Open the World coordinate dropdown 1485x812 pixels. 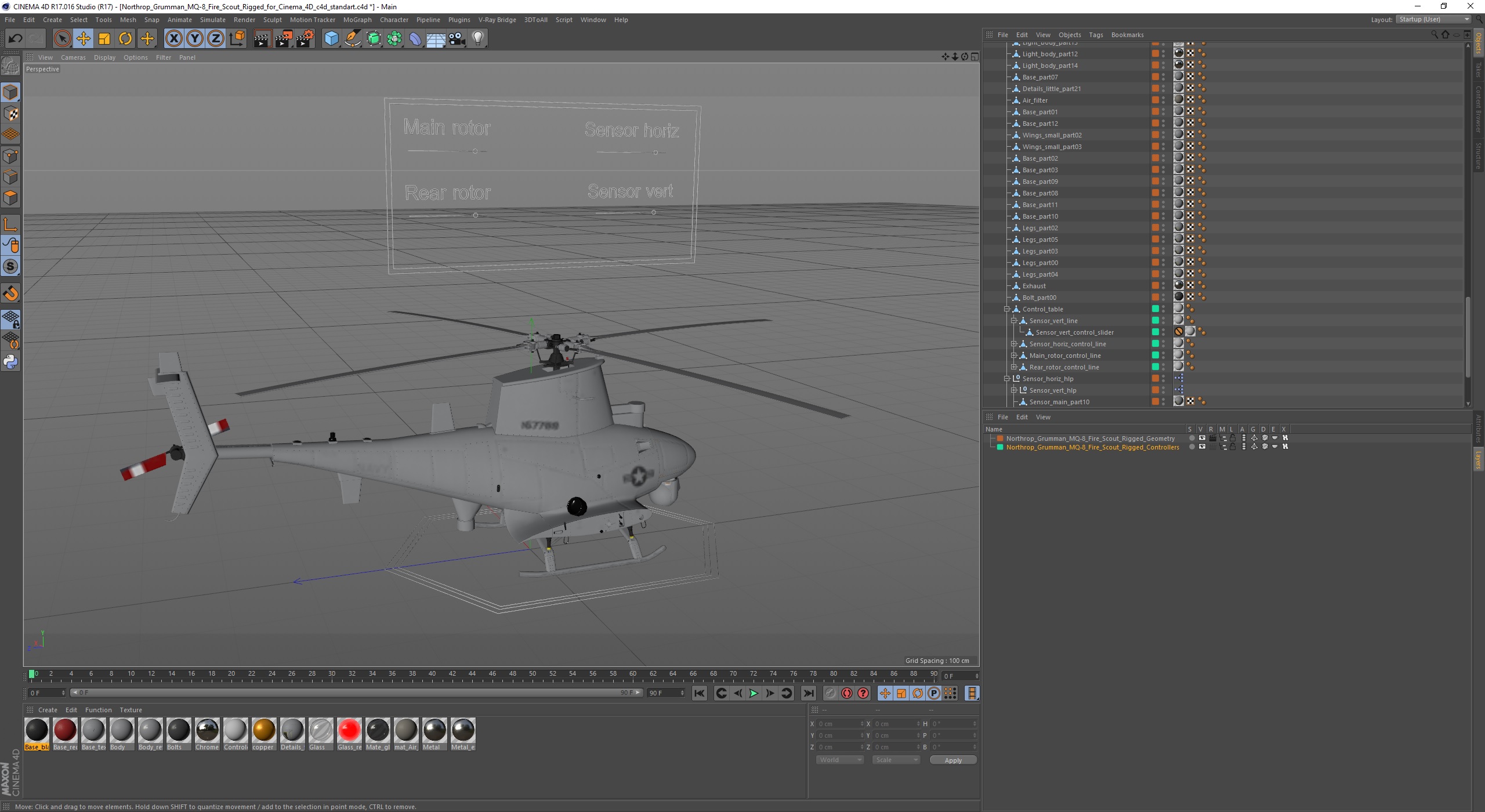840,760
